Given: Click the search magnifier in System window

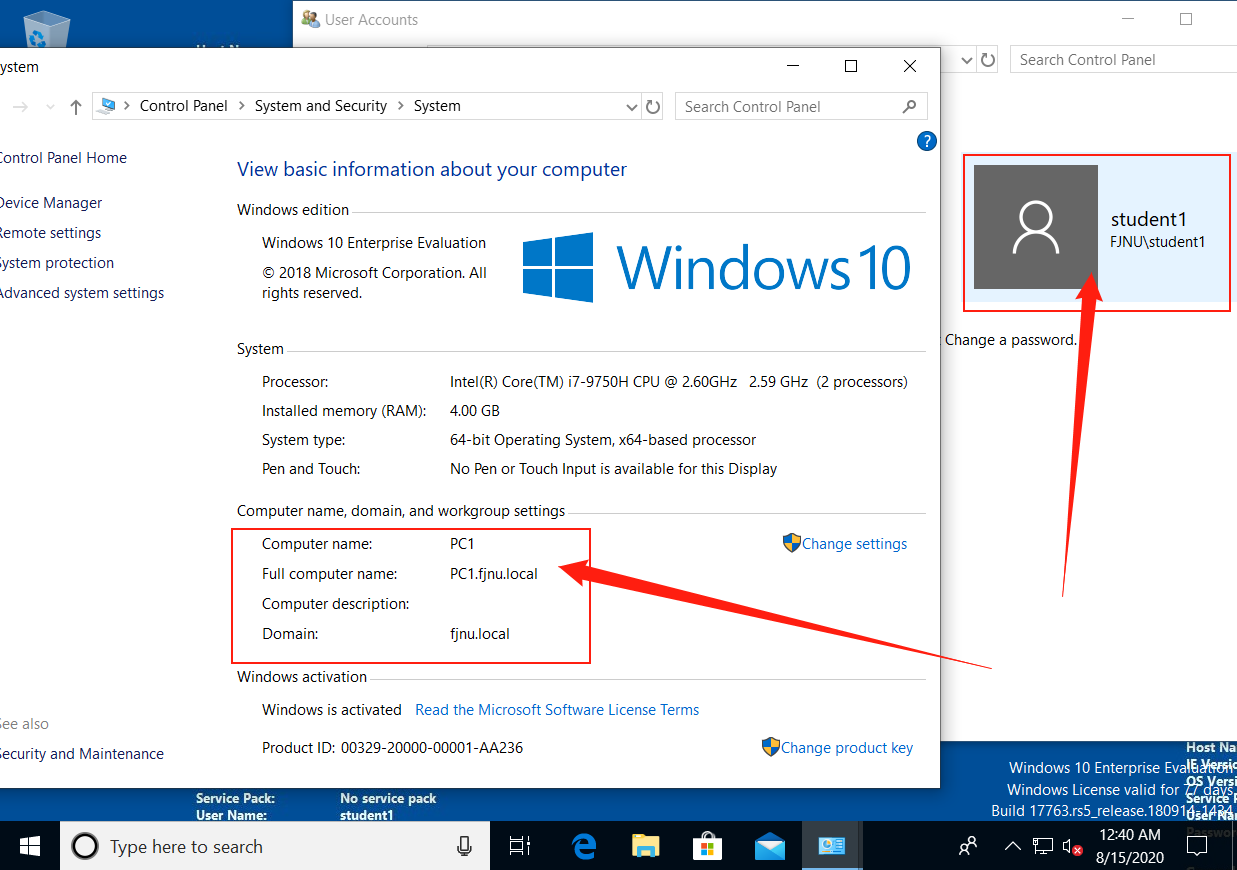Looking at the screenshot, I should [x=909, y=106].
